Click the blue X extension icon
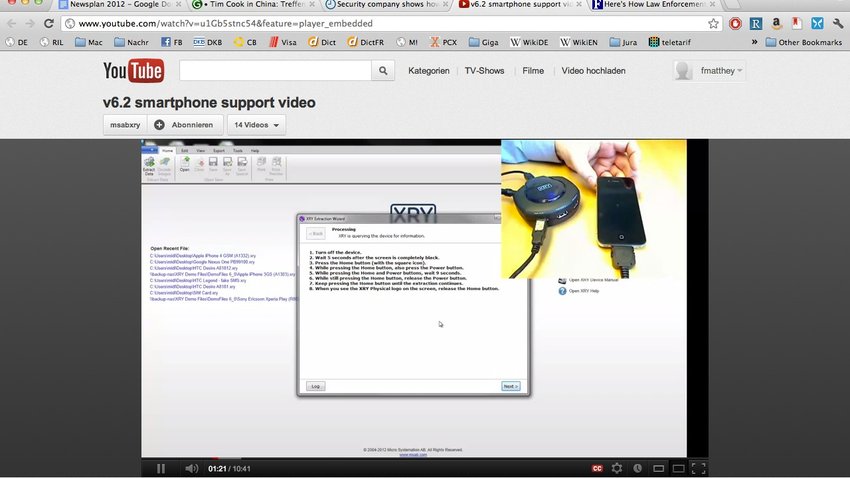The height and width of the screenshot is (478, 850). (x=817, y=23)
